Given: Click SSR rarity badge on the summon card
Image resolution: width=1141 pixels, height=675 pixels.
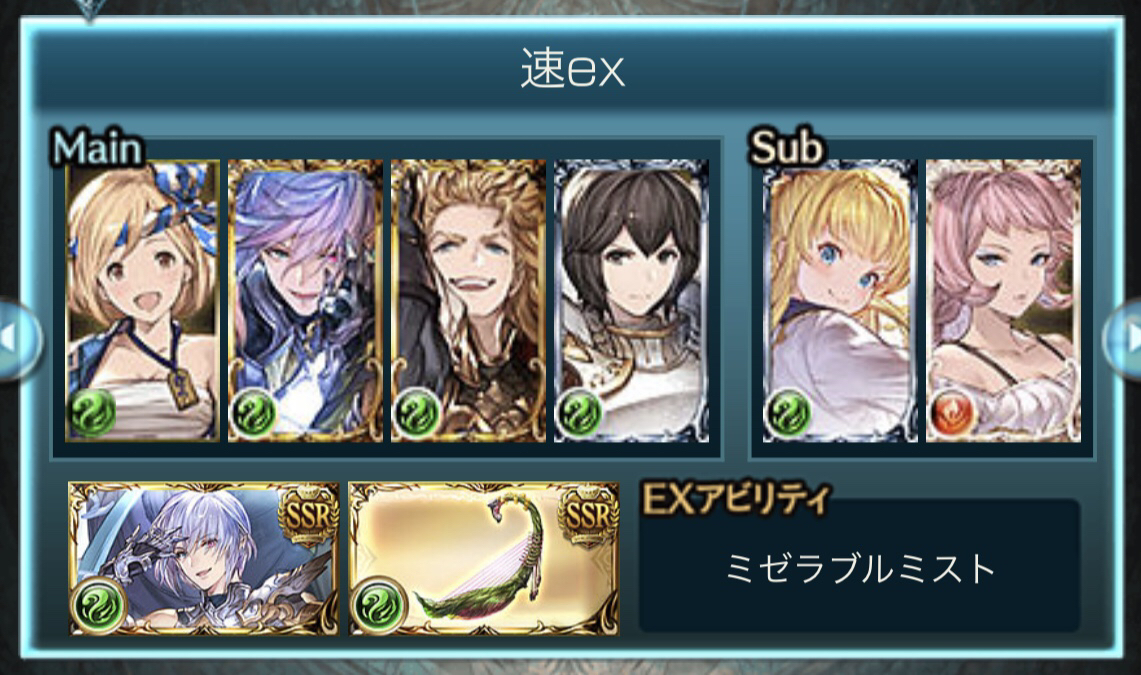Looking at the screenshot, I should 309,514.
